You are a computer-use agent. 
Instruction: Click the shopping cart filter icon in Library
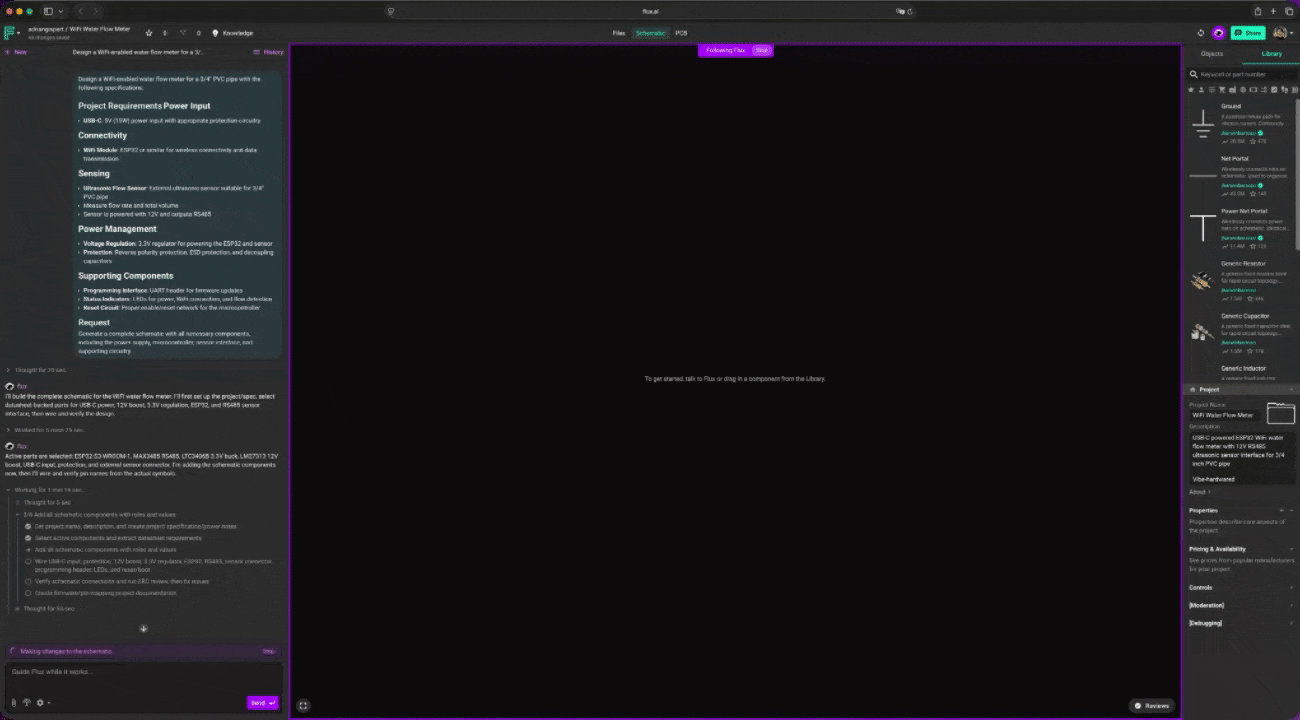[x=1222, y=90]
